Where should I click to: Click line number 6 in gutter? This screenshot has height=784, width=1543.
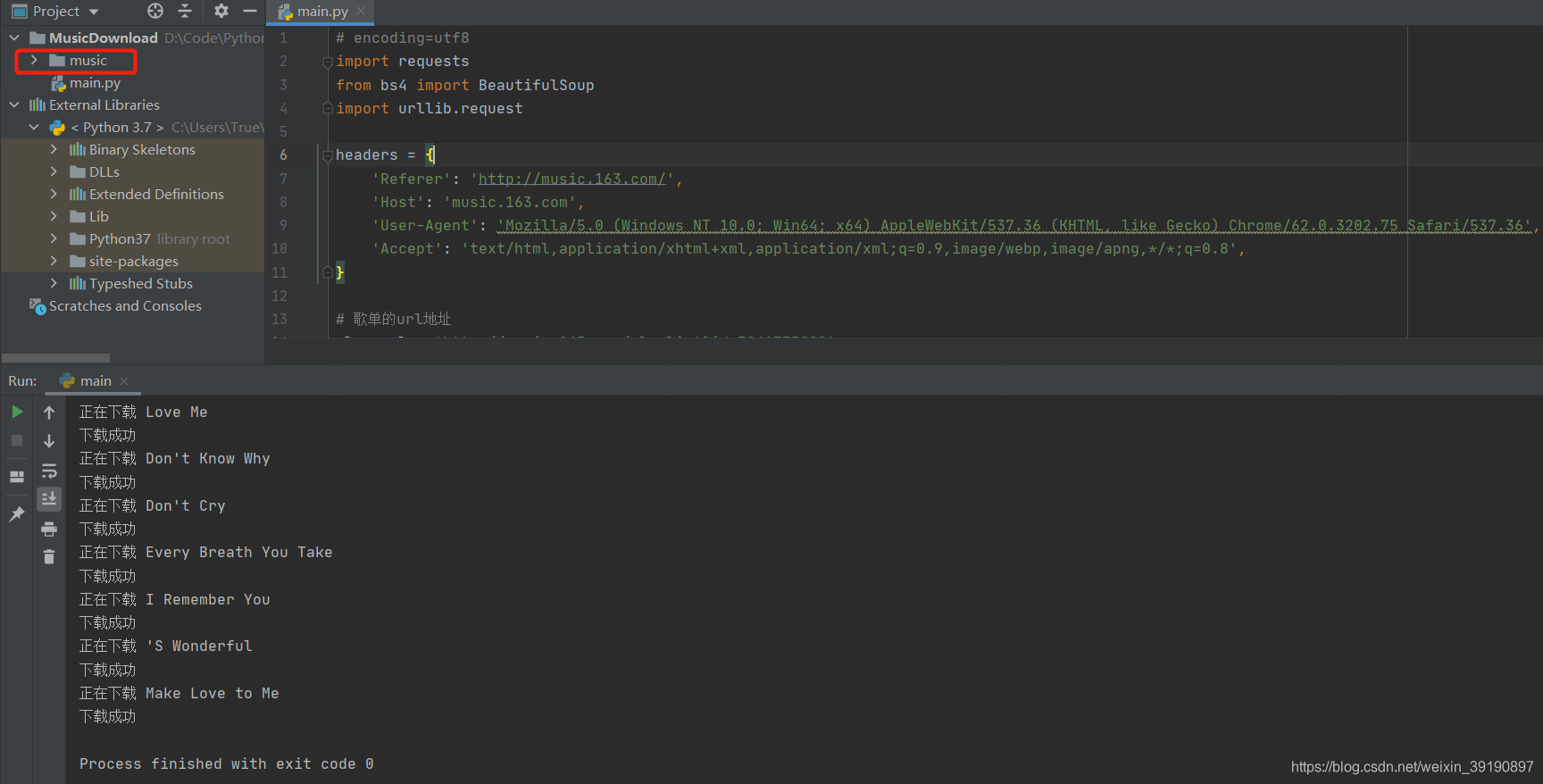click(x=283, y=155)
